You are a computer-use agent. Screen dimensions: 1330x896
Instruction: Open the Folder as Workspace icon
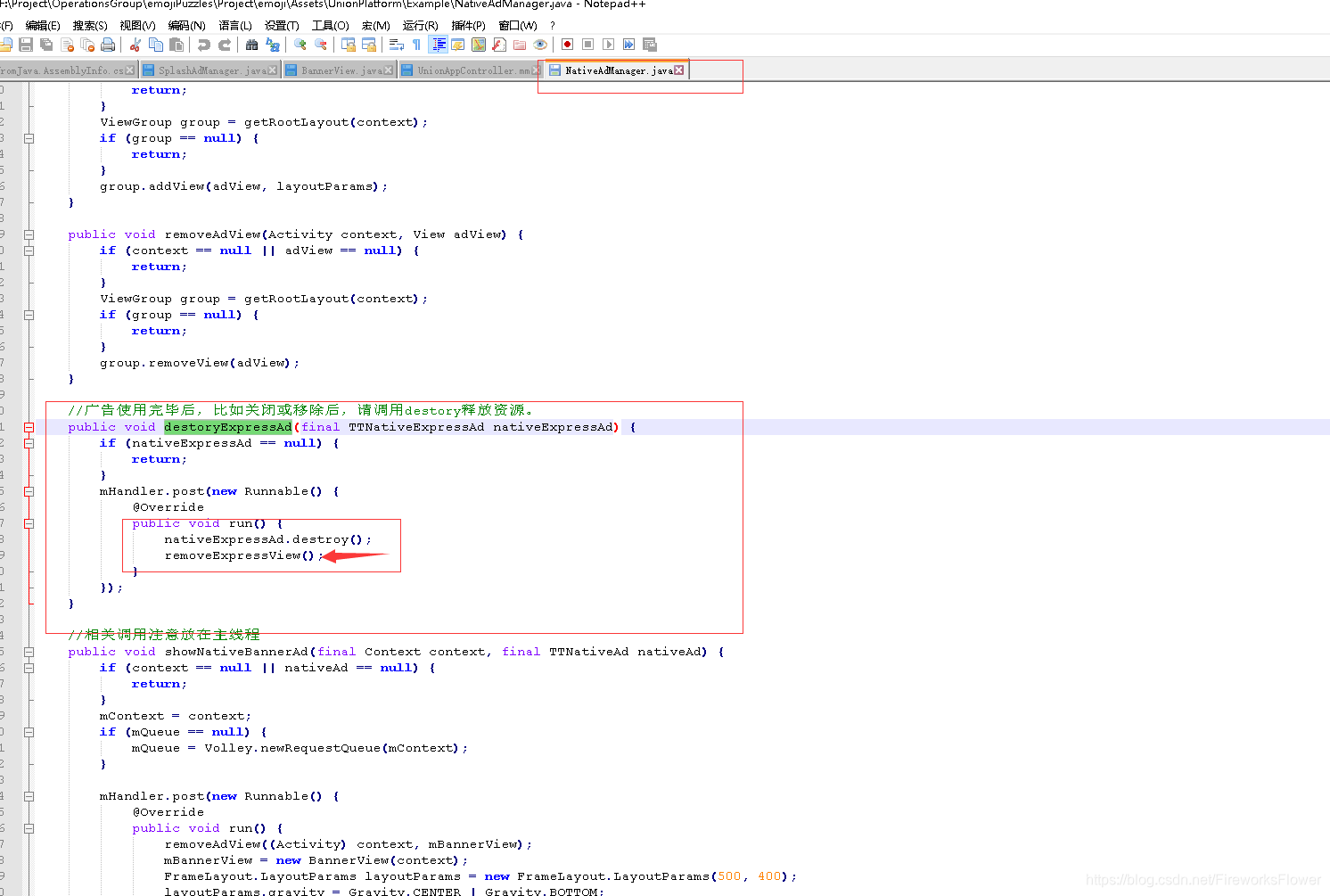pyautogui.click(x=520, y=45)
